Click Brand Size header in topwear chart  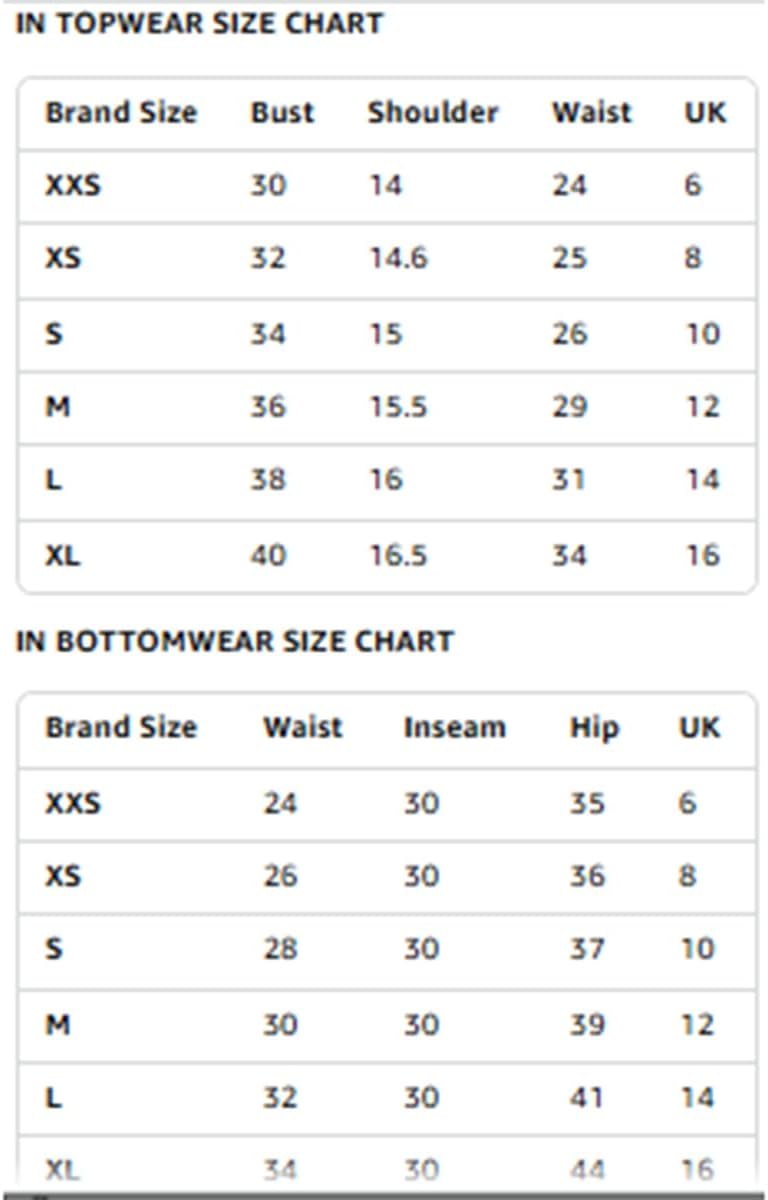click(x=120, y=112)
